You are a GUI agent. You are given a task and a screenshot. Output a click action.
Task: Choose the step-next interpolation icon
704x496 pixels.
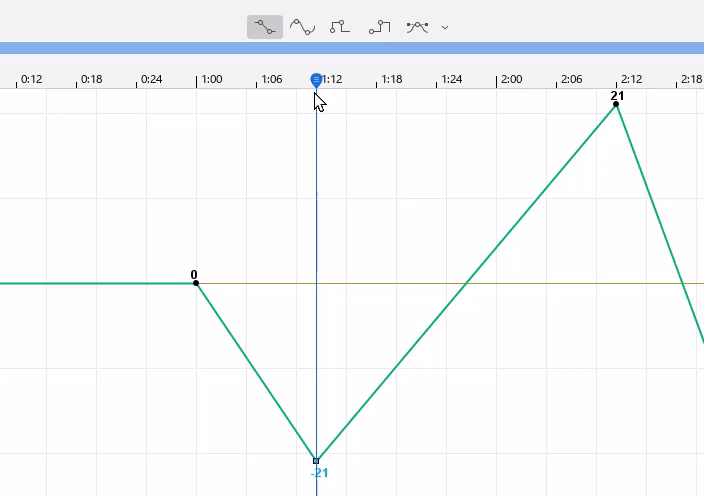[x=379, y=27]
